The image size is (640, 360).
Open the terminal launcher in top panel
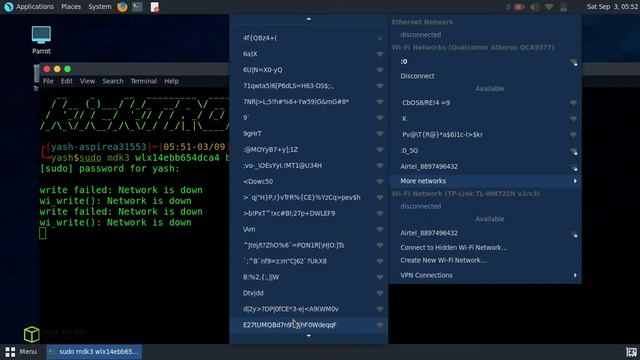click(138, 7)
